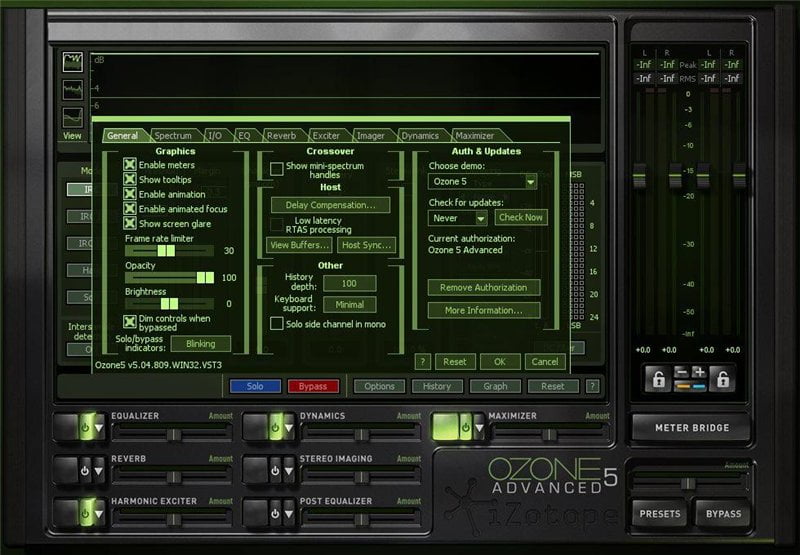
Task: Switch to the Dynamics options tab
Action: pyautogui.click(x=420, y=136)
